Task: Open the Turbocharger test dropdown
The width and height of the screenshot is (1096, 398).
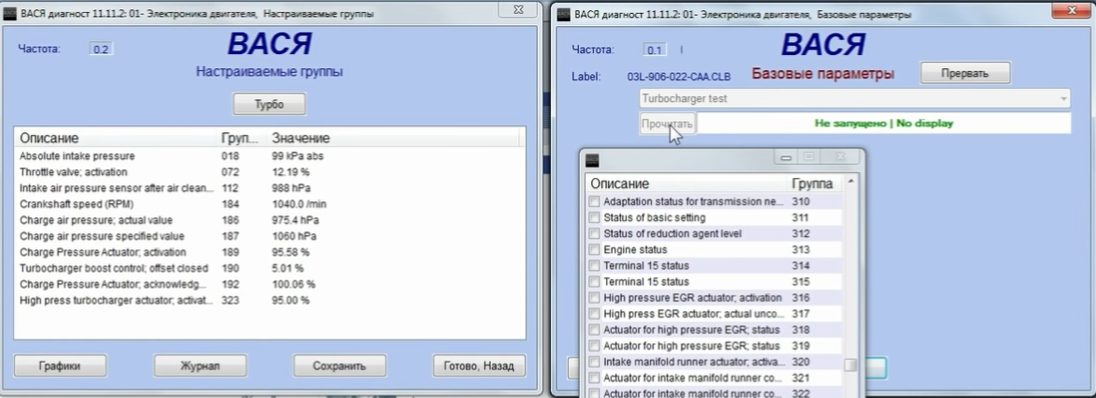Action: 854,99
